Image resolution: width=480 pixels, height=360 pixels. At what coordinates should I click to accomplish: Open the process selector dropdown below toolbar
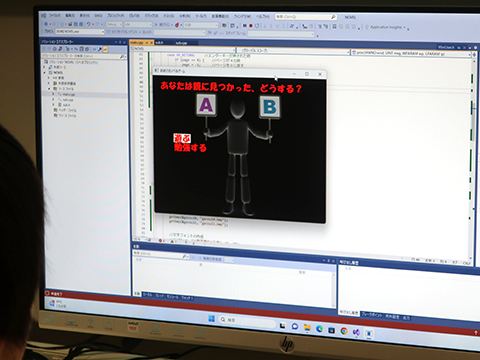click(80, 31)
